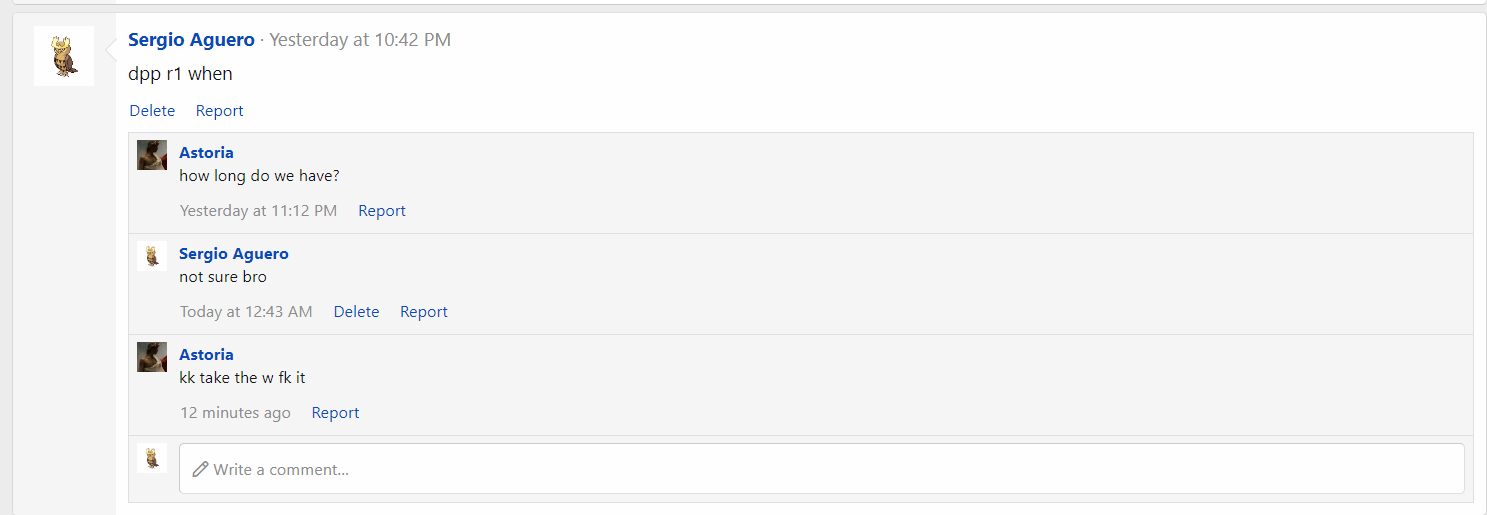
Task: Open Astoria's profile from the "how long do we have?" comment
Action: click(206, 153)
